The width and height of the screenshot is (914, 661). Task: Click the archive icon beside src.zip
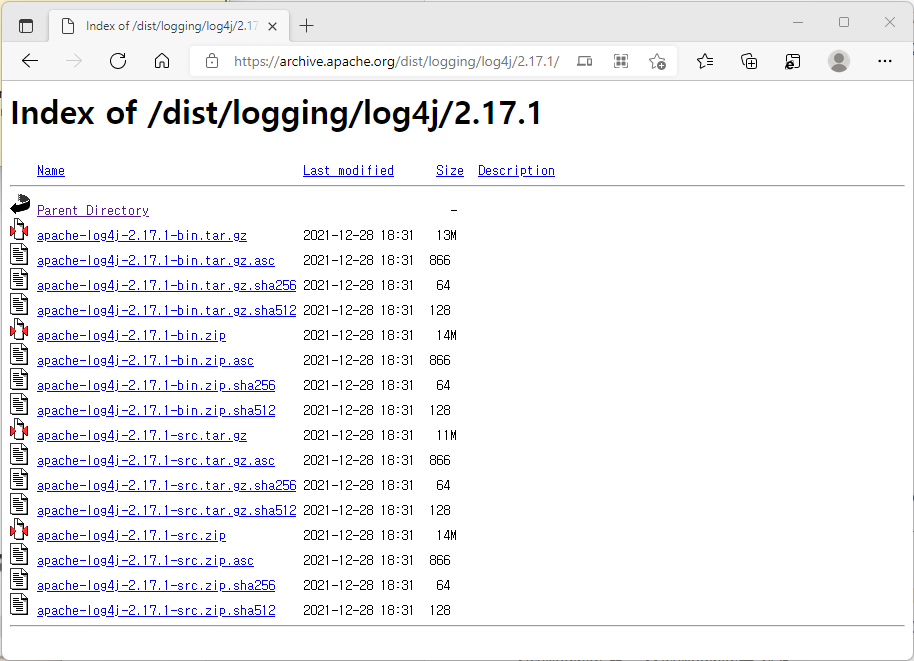pos(19,529)
